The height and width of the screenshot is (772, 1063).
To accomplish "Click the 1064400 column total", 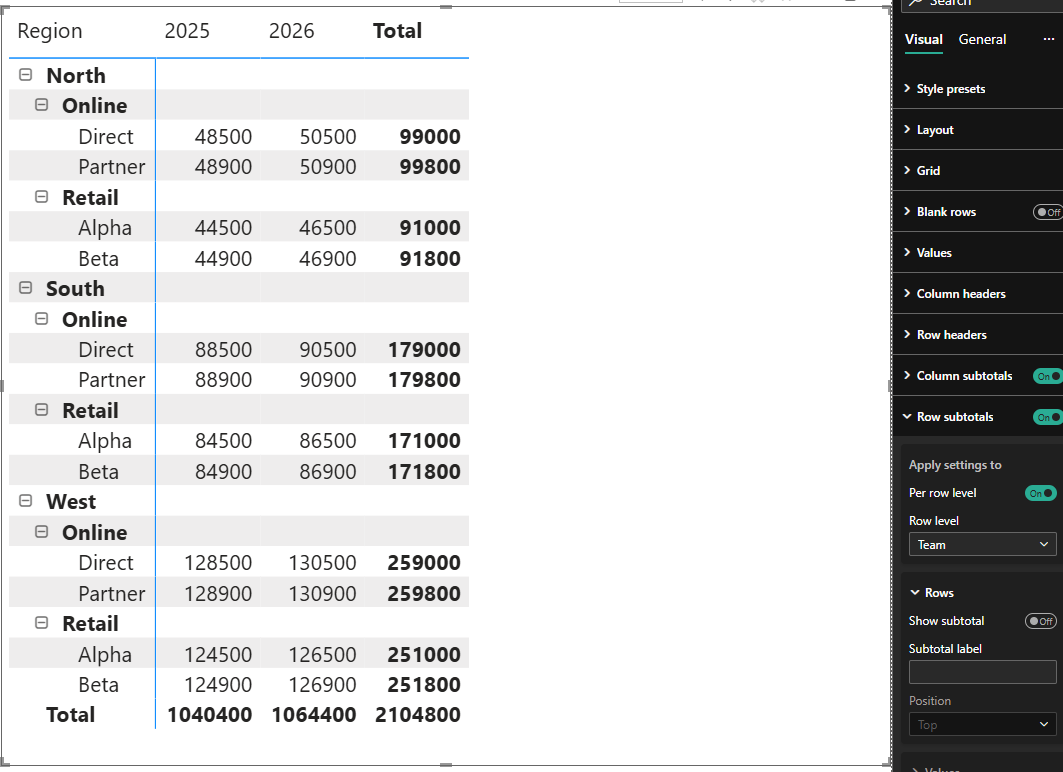I will point(314,714).
